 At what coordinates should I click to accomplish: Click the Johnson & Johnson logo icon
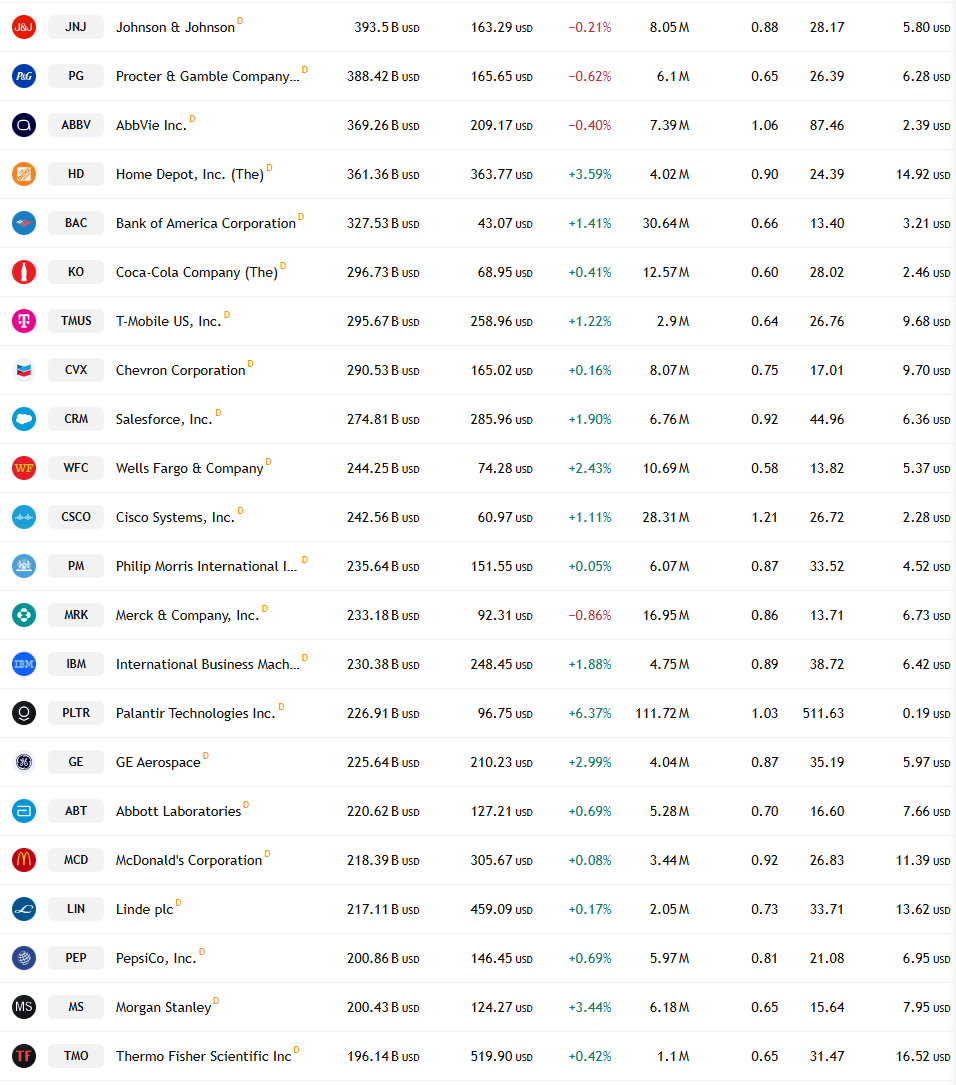pos(24,27)
